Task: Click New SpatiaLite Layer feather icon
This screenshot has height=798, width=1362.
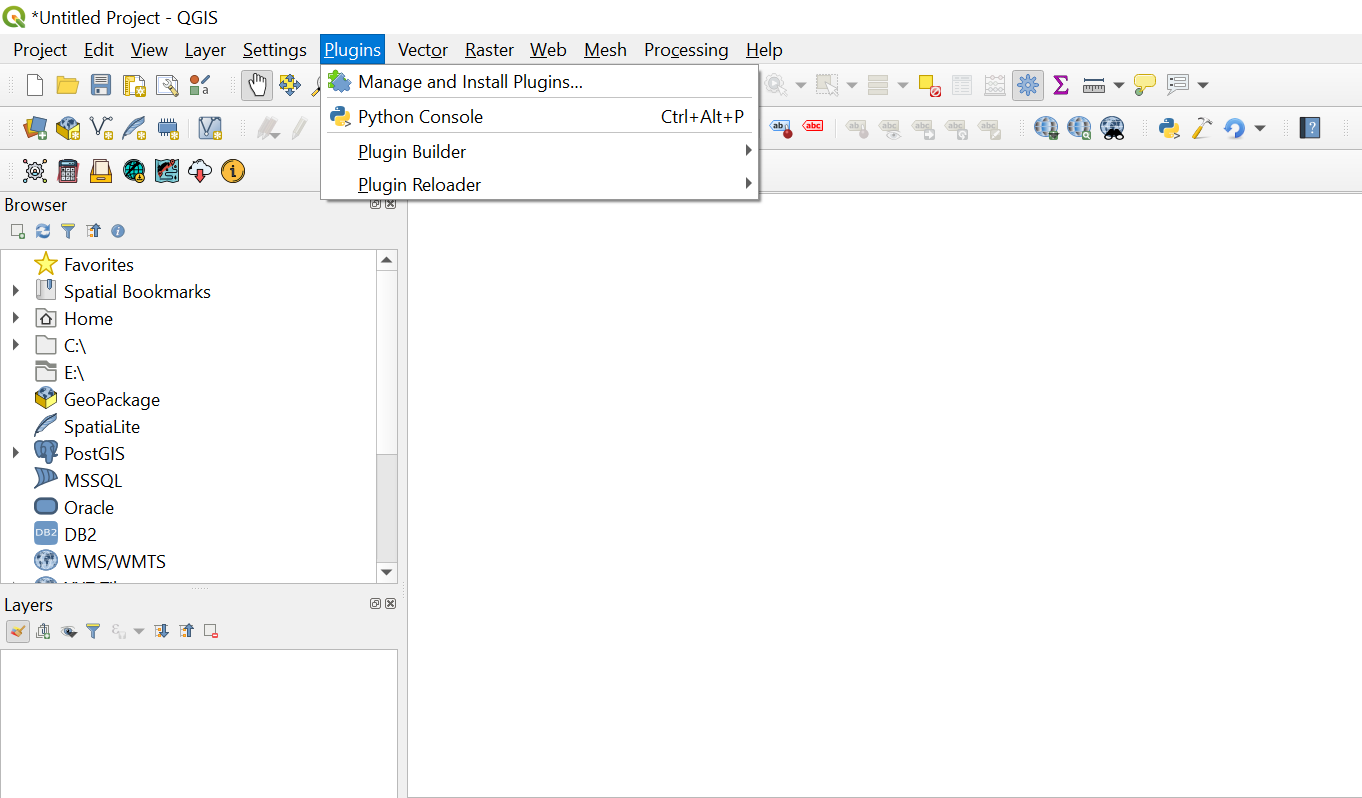Action: coord(134,128)
